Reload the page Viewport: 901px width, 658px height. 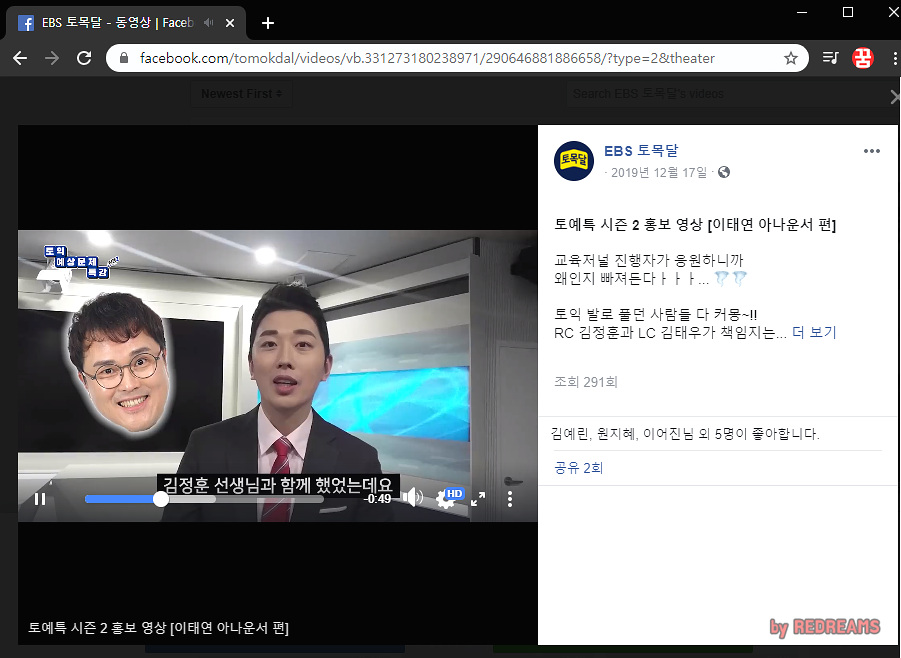pos(84,58)
